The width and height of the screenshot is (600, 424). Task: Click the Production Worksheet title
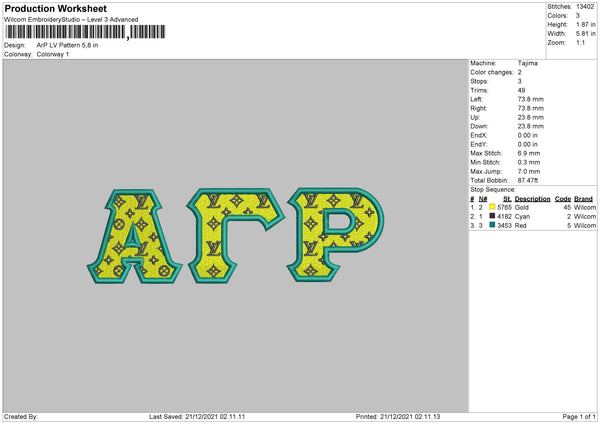point(55,8)
